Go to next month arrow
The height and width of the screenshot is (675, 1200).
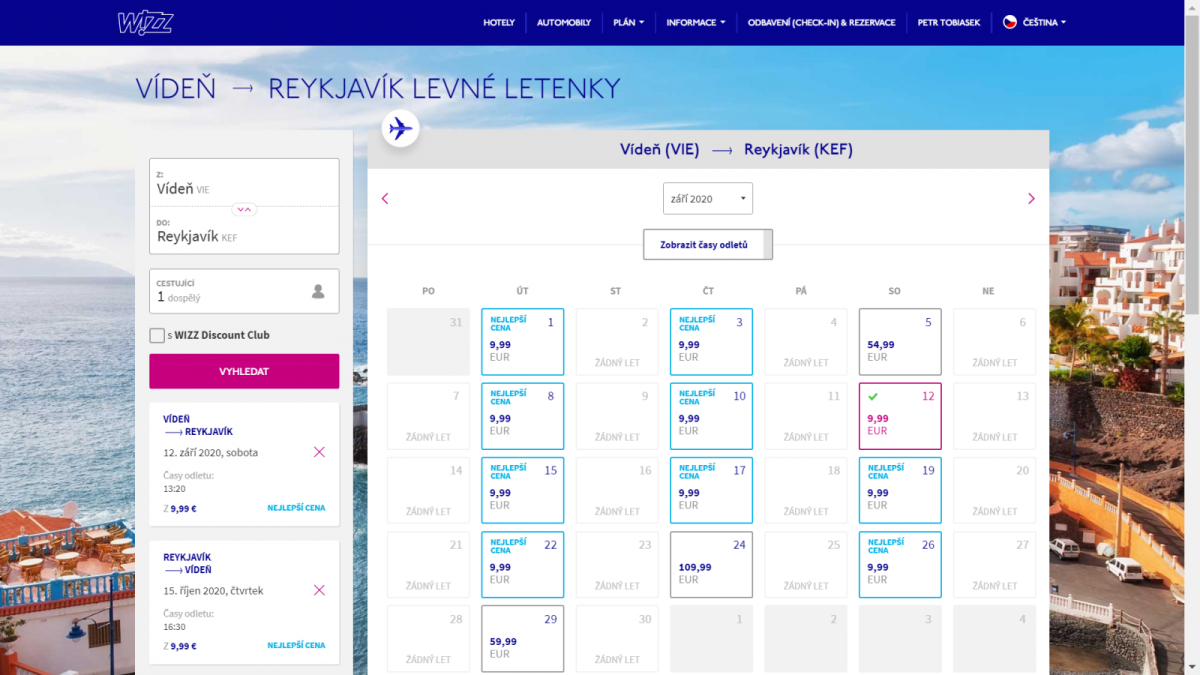click(x=1031, y=199)
